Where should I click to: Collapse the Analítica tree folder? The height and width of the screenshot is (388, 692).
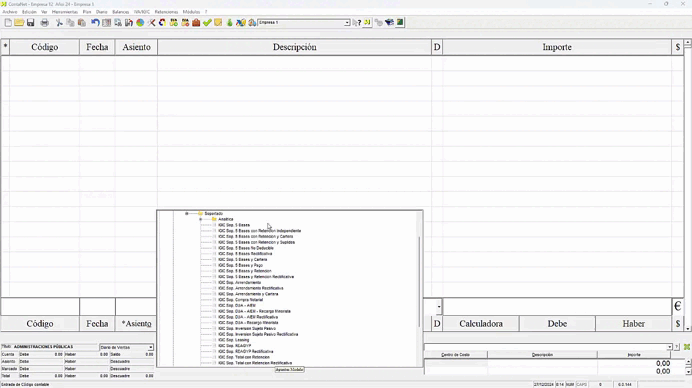200,219
